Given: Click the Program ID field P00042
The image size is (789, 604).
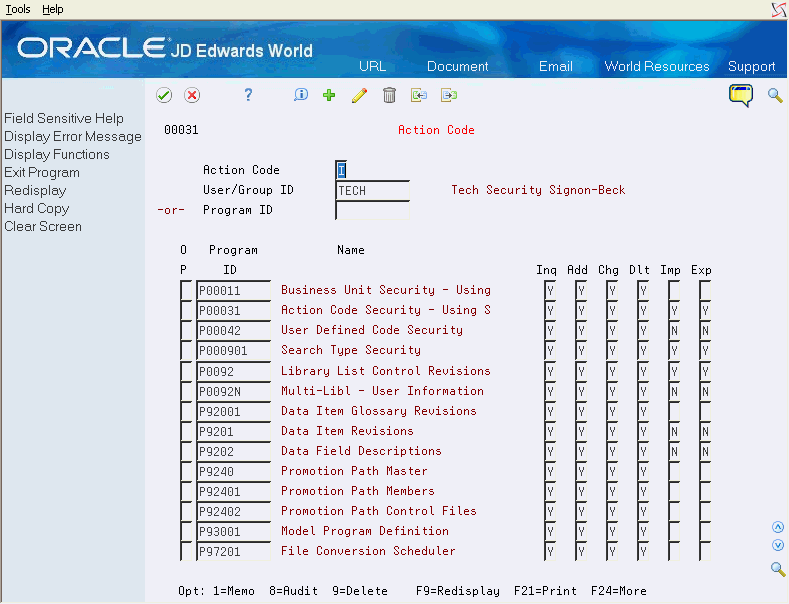Looking at the screenshot, I should point(233,331).
